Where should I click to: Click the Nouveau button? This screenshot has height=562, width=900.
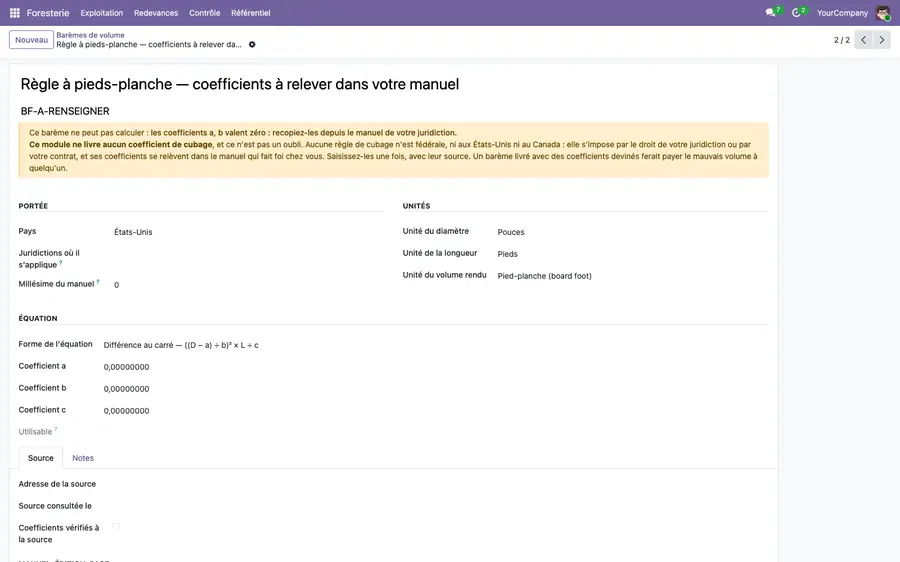pos(32,40)
